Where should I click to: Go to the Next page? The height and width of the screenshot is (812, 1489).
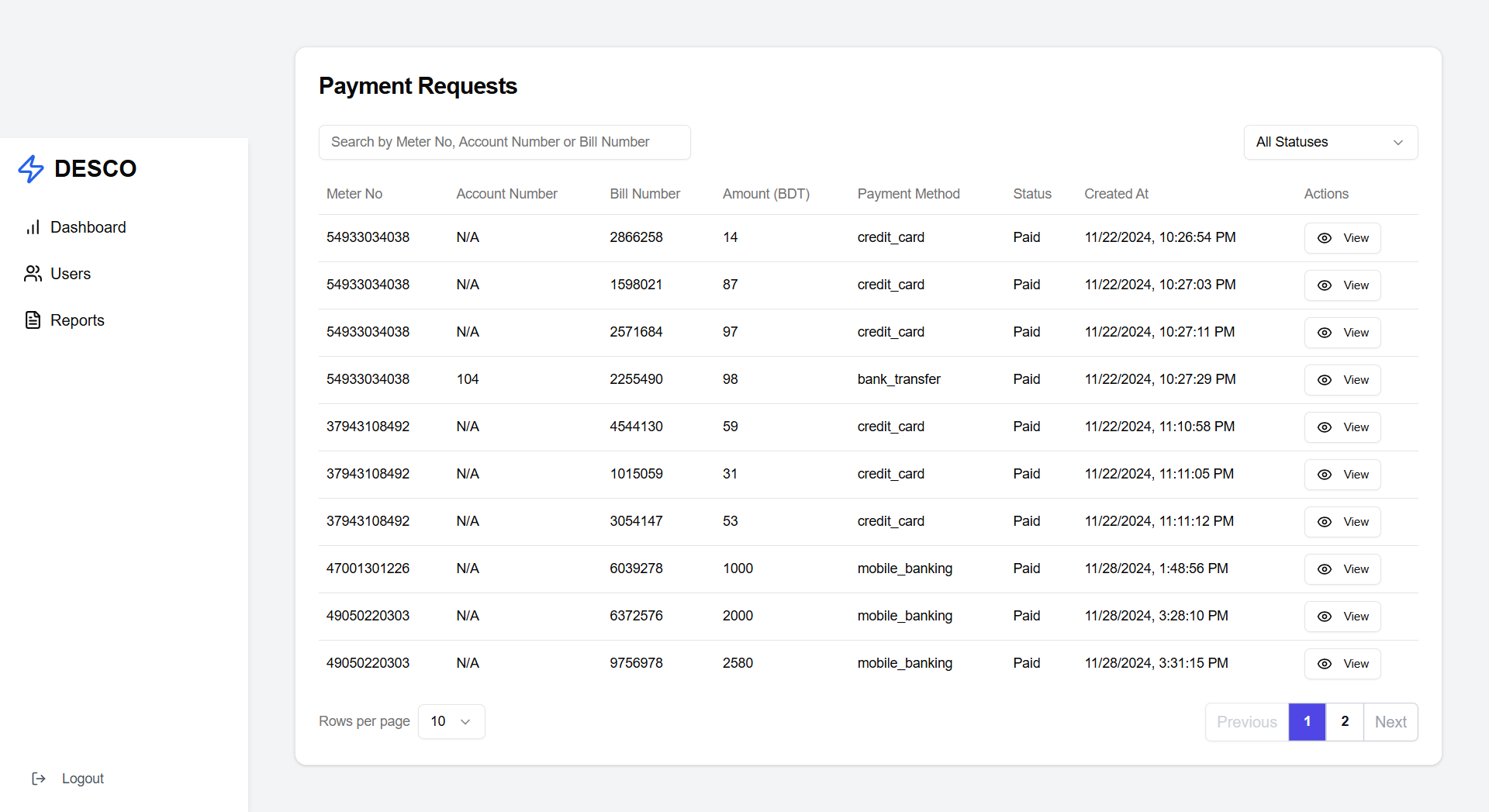pos(1391,722)
